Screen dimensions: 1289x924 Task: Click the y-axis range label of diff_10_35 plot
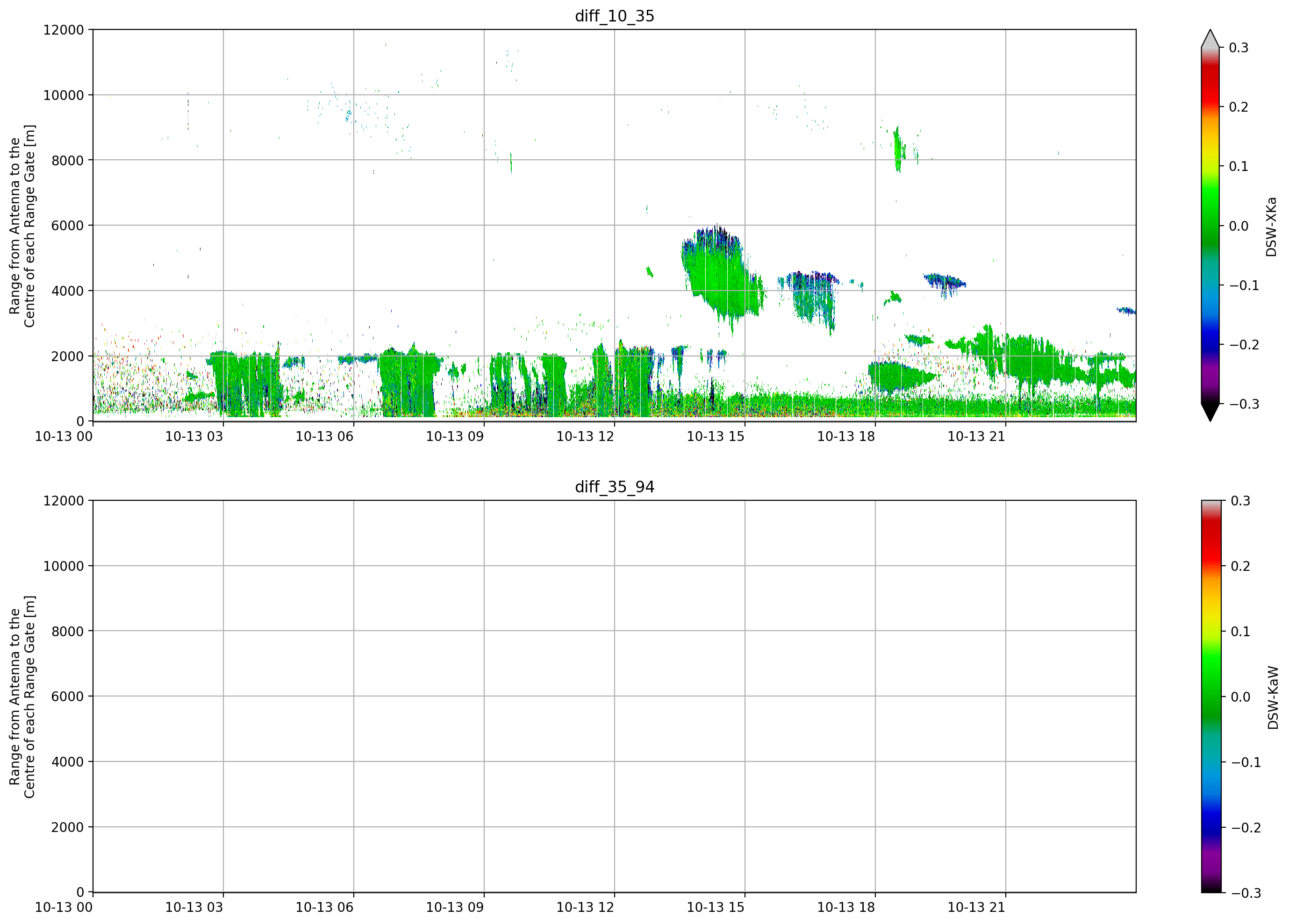22,226
